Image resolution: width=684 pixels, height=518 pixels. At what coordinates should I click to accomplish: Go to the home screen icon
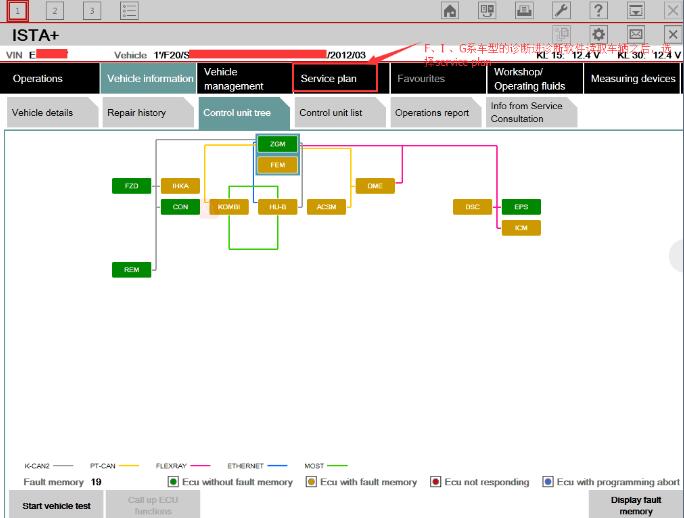point(450,10)
